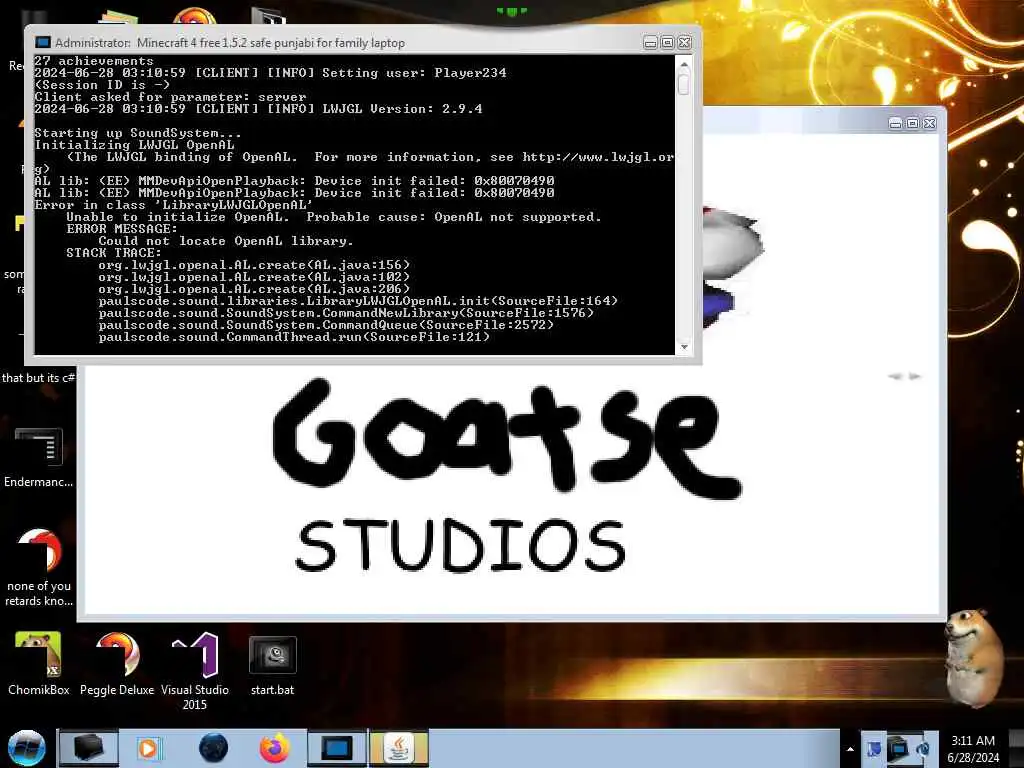Click 'Client asked for parameter: server' line
1024x768 pixels.
tap(170, 97)
